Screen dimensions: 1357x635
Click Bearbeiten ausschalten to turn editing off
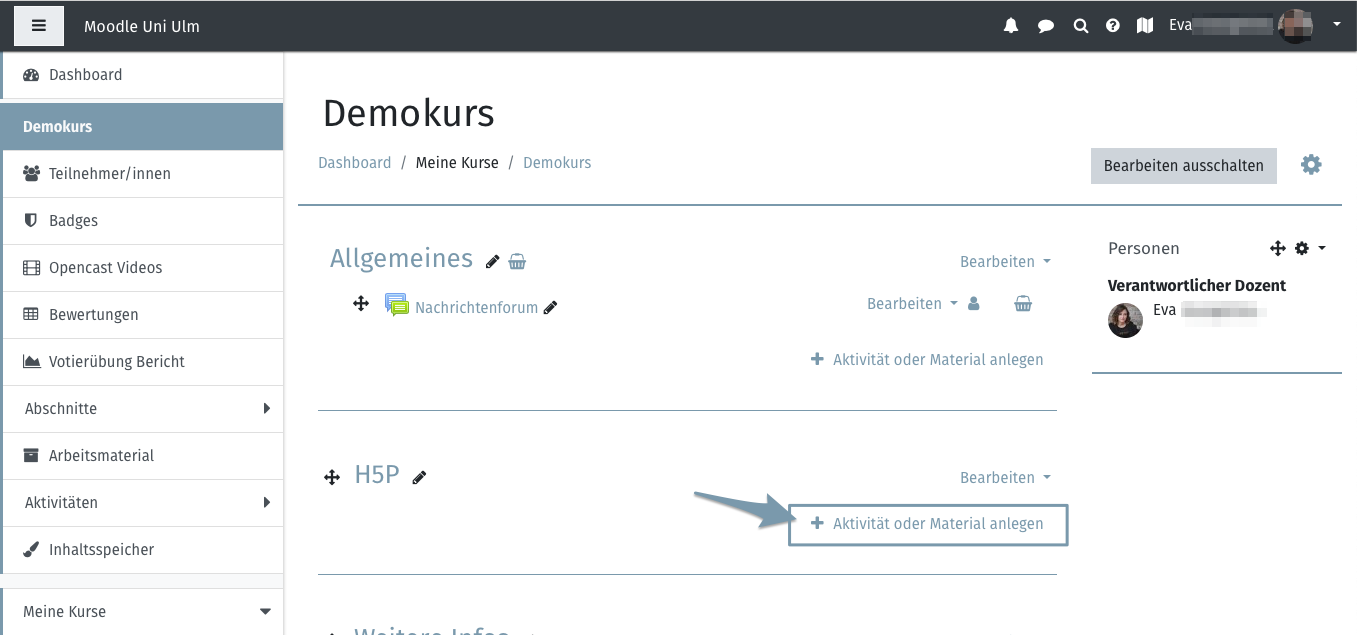pyautogui.click(x=1183, y=165)
